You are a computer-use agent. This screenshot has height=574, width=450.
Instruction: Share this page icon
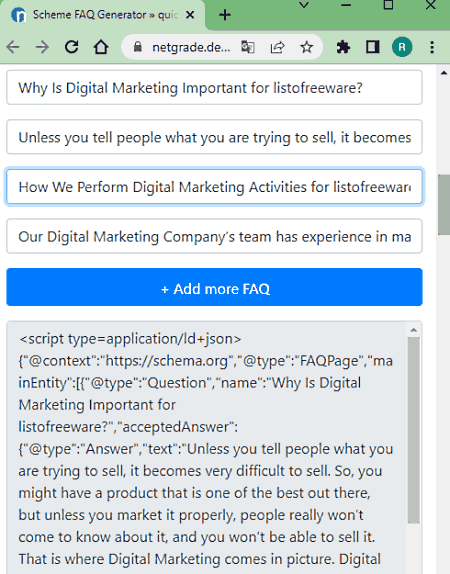[x=277, y=47]
